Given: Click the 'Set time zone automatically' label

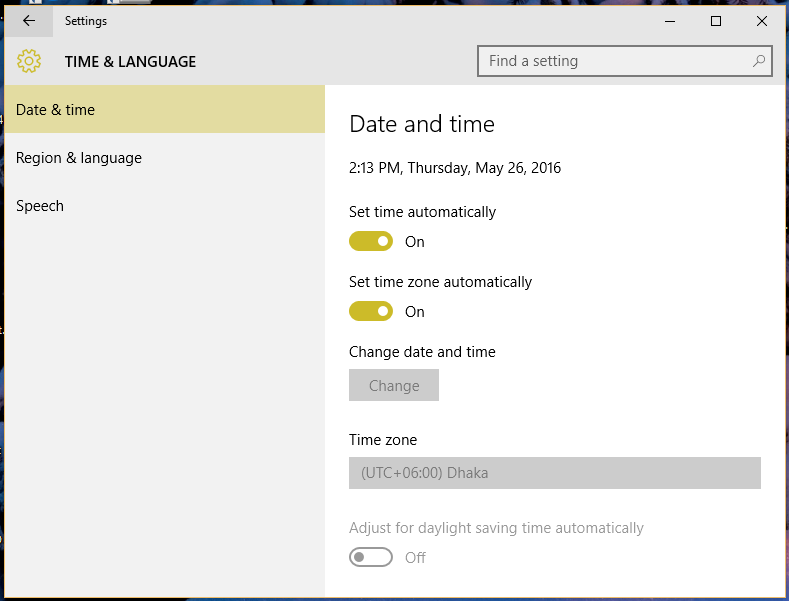Looking at the screenshot, I should [x=440, y=282].
